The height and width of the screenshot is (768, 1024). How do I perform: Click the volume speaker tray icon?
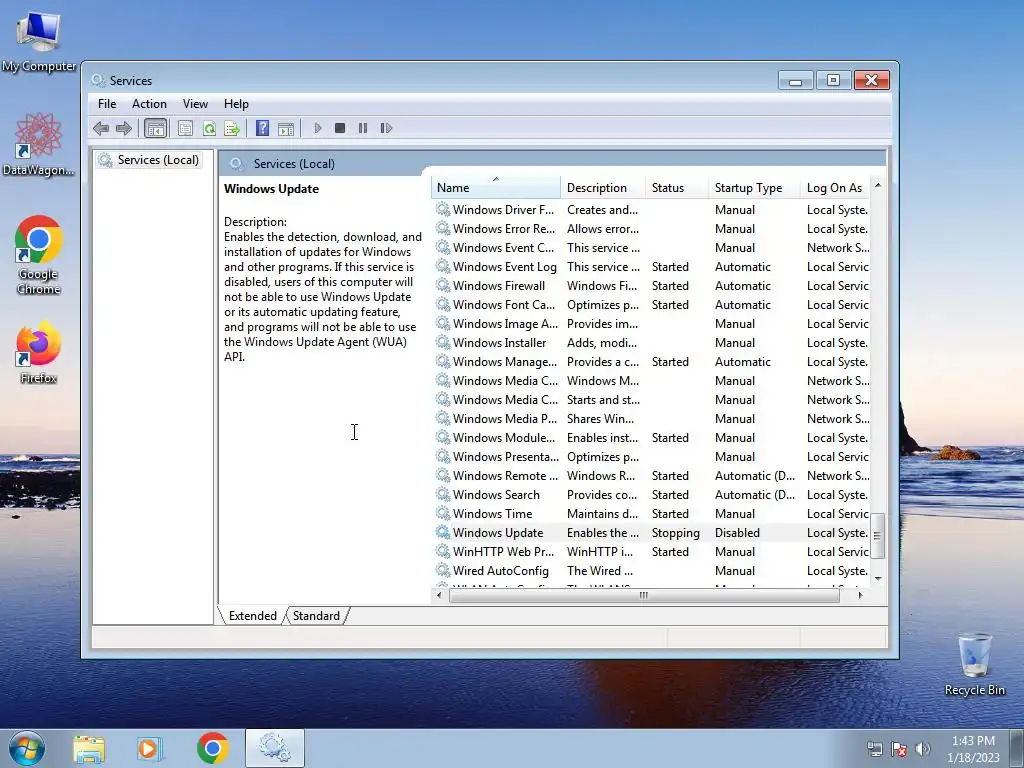click(x=923, y=749)
